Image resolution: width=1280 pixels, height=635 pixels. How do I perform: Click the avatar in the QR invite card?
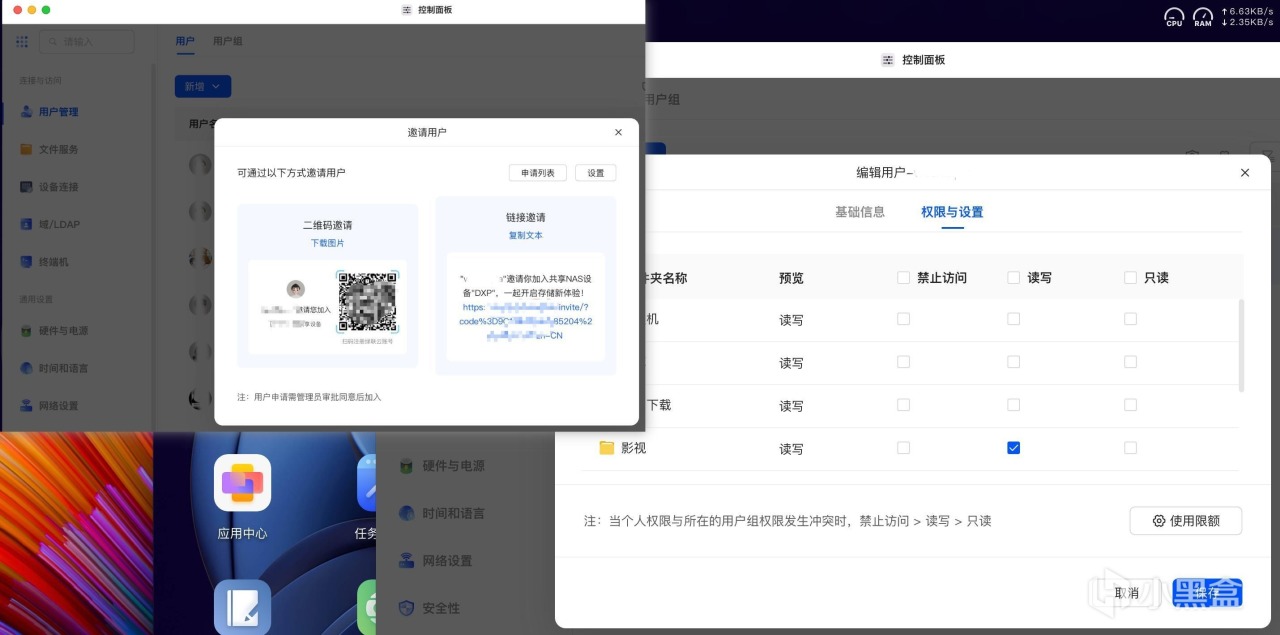[x=296, y=289]
